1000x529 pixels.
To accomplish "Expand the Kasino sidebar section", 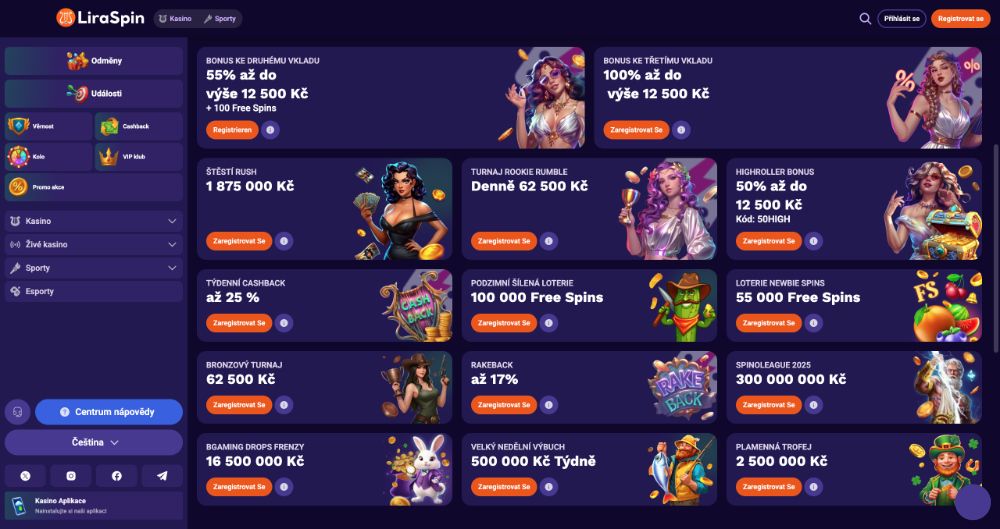I will tap(94, 221).
